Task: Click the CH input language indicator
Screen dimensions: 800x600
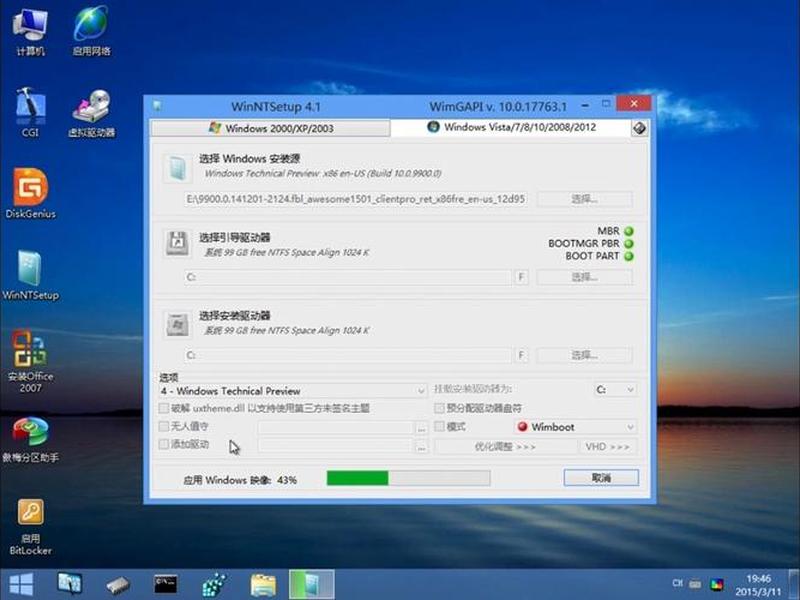Action: tap(677, 583)
